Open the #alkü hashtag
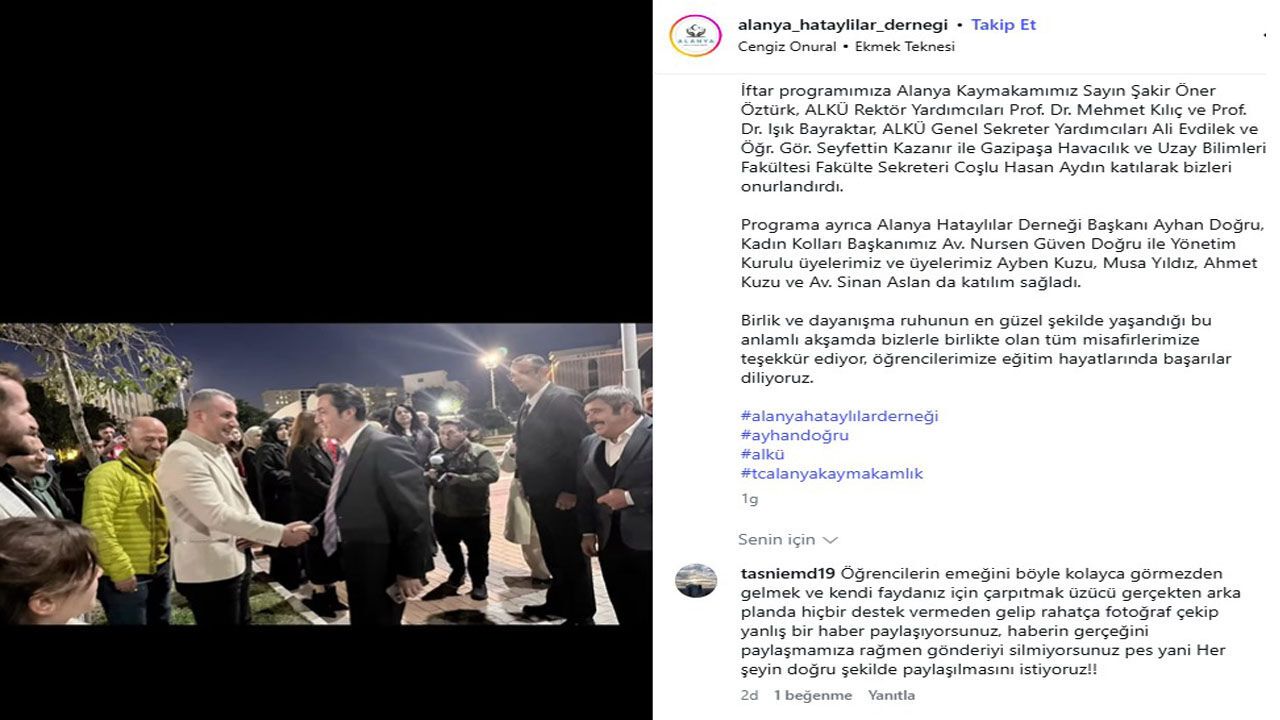The height and width of the screenshot is (720, 1280). click(x=762, y=454)
